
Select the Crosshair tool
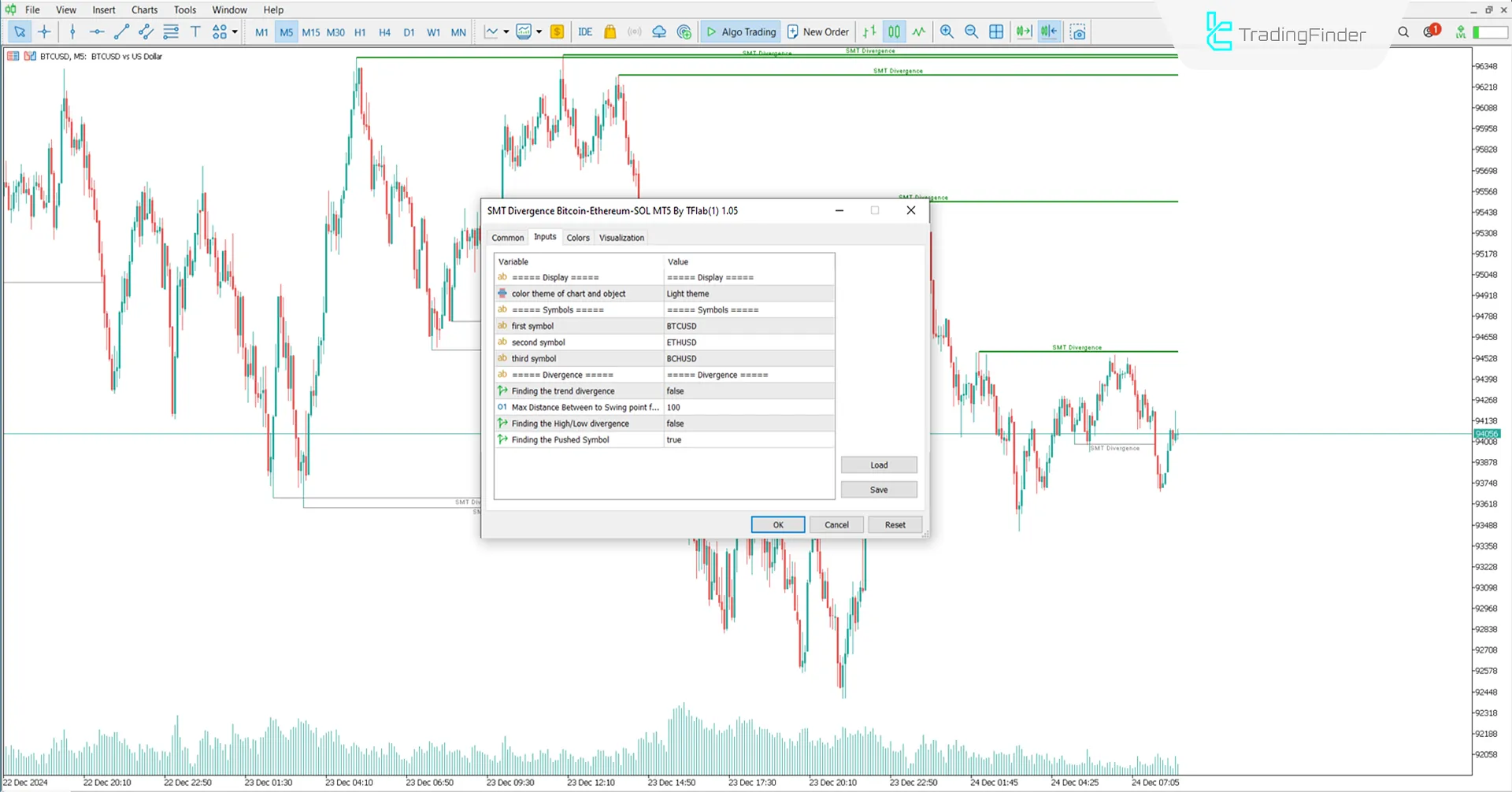coord(45,31)
